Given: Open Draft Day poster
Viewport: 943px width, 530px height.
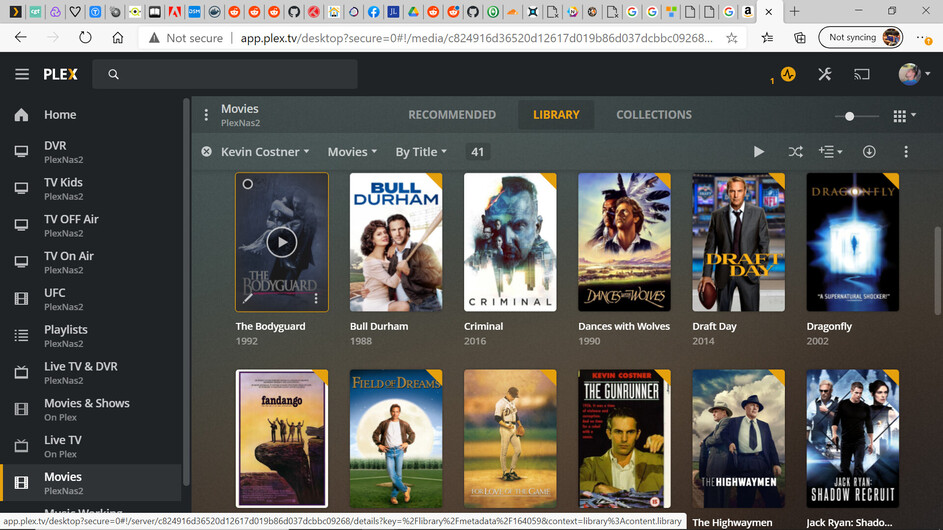Looking at the screenshot, I should [x=739, y=242].
